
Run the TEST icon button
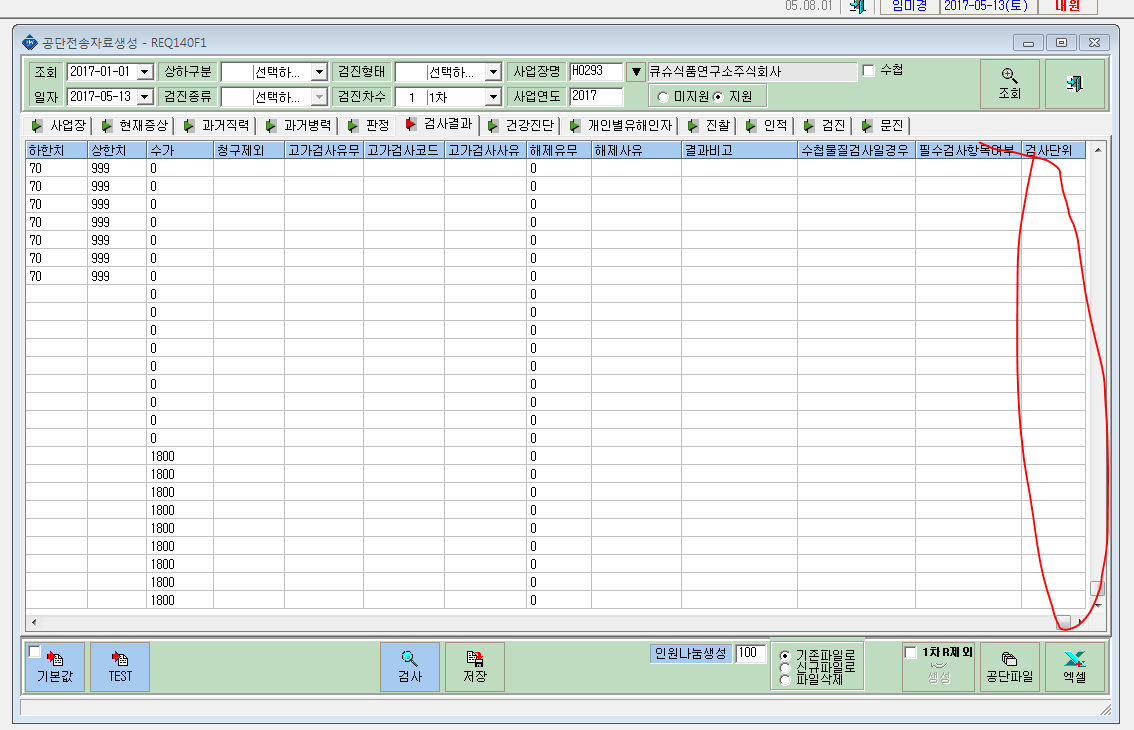(x=120, y=666)
